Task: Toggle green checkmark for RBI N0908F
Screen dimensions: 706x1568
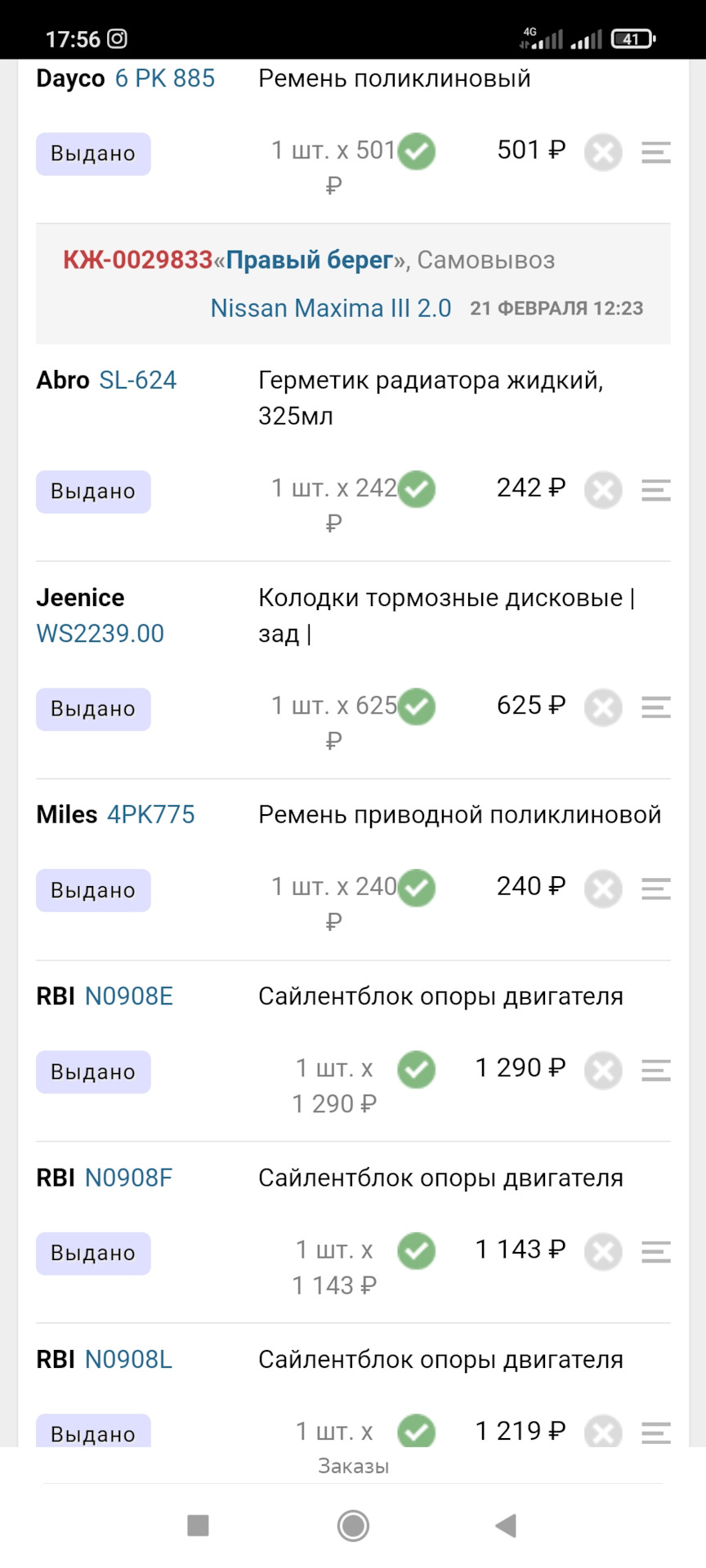Action: pos(417,1251)
